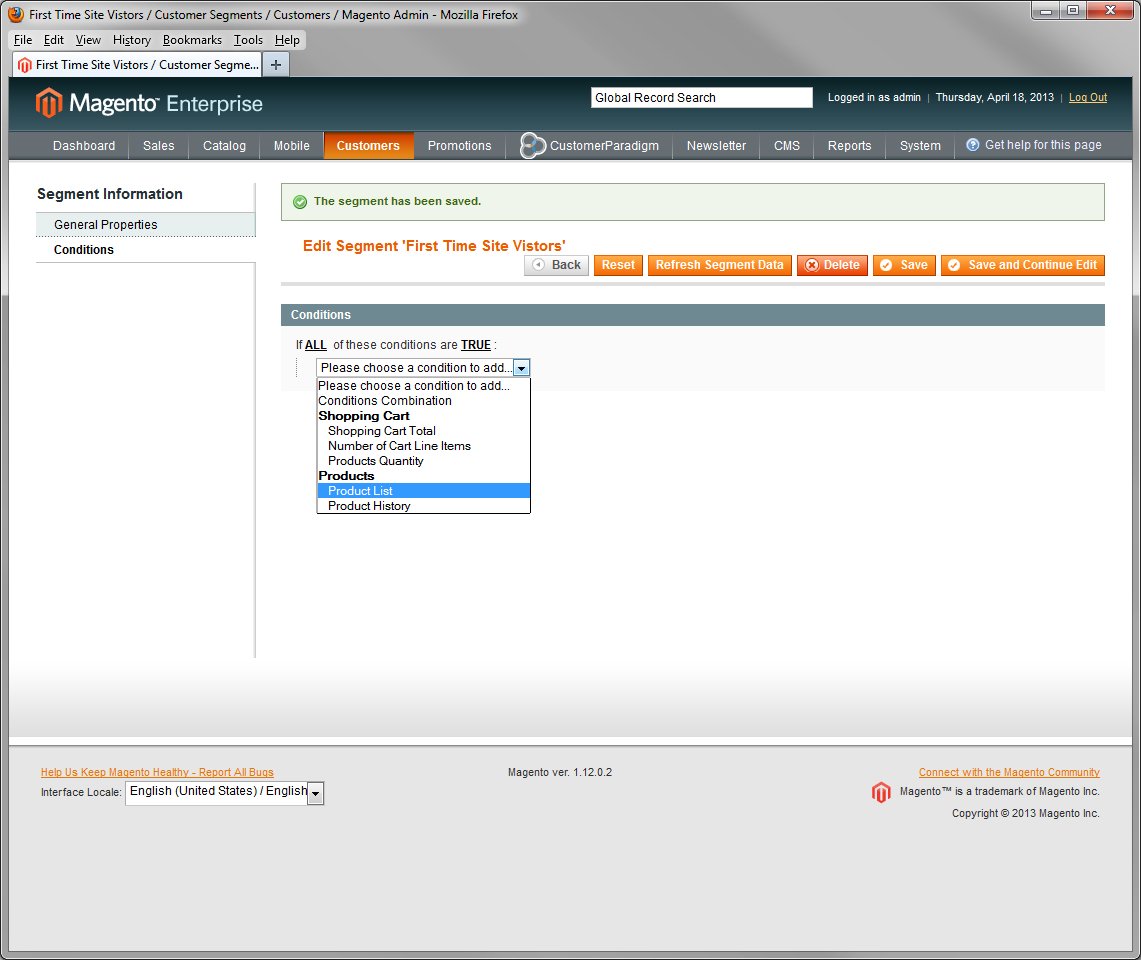Open the Interface Locale dropdown

pos(315,793)
